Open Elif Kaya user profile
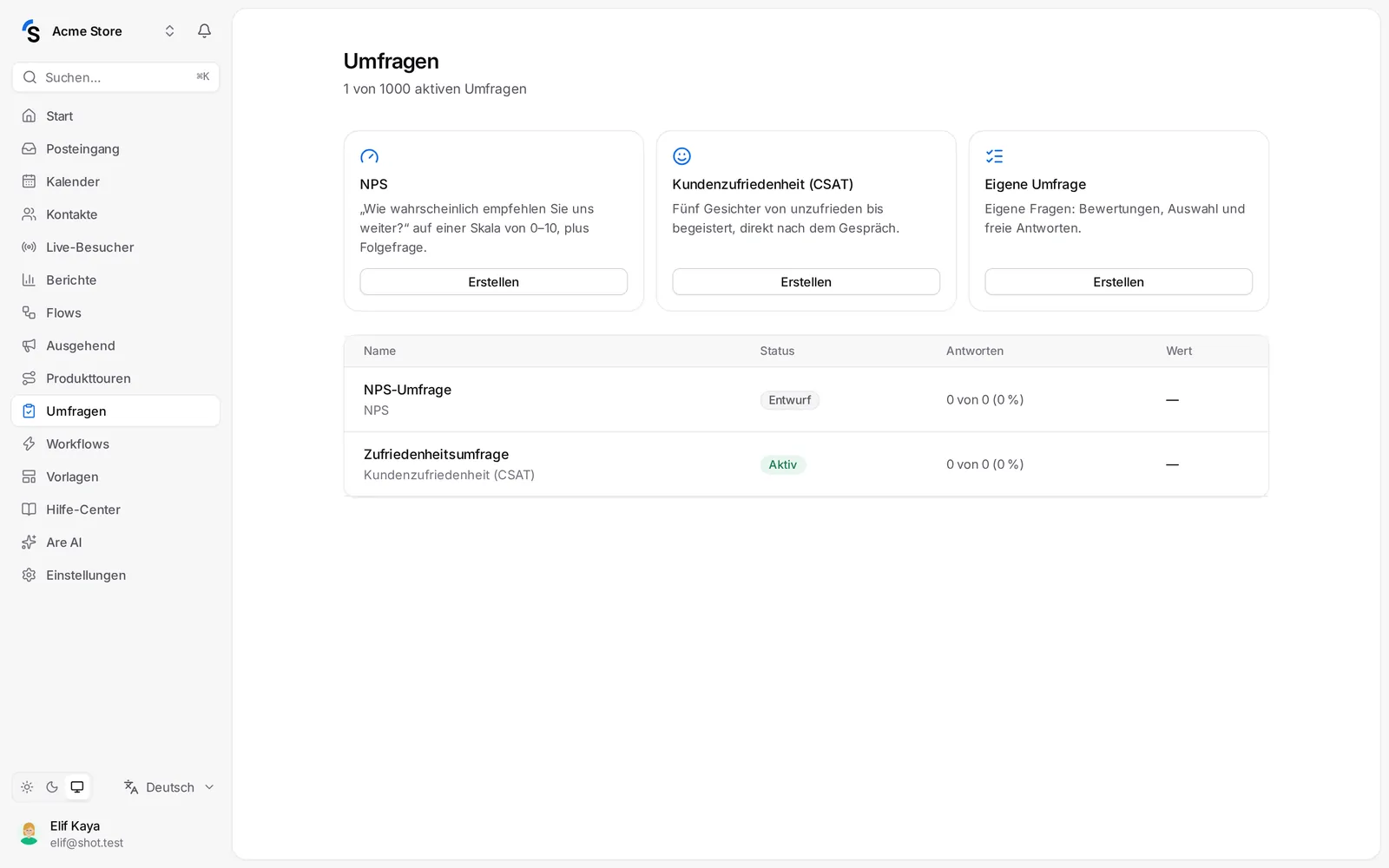 point(115,834)
